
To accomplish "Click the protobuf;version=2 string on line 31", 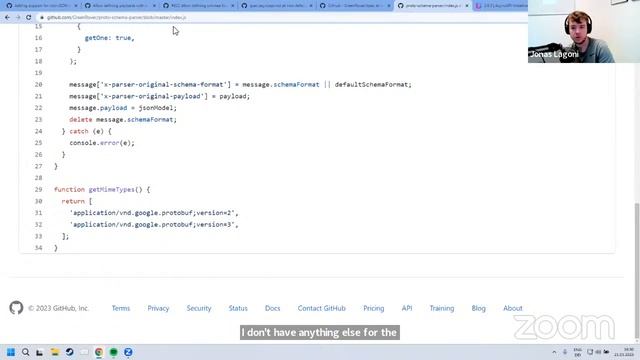I will point(154,213).
